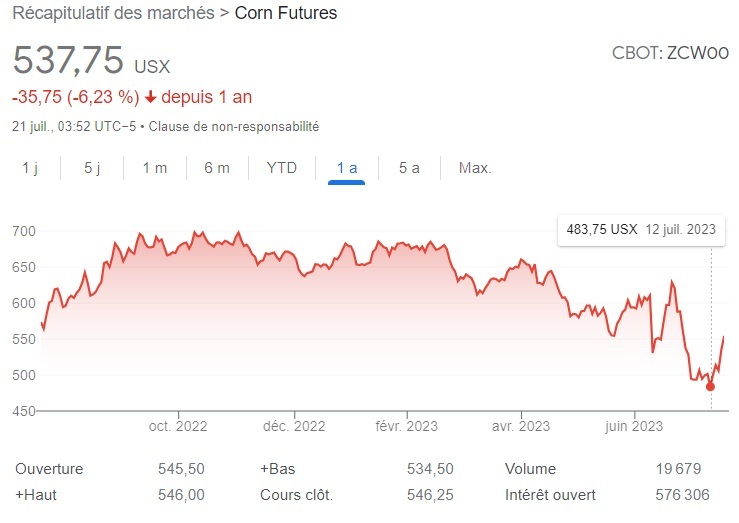This screenshot has width=739, height=523.
Task: Click the Corn Futures breadcrumb title
Action: (286, 14)
